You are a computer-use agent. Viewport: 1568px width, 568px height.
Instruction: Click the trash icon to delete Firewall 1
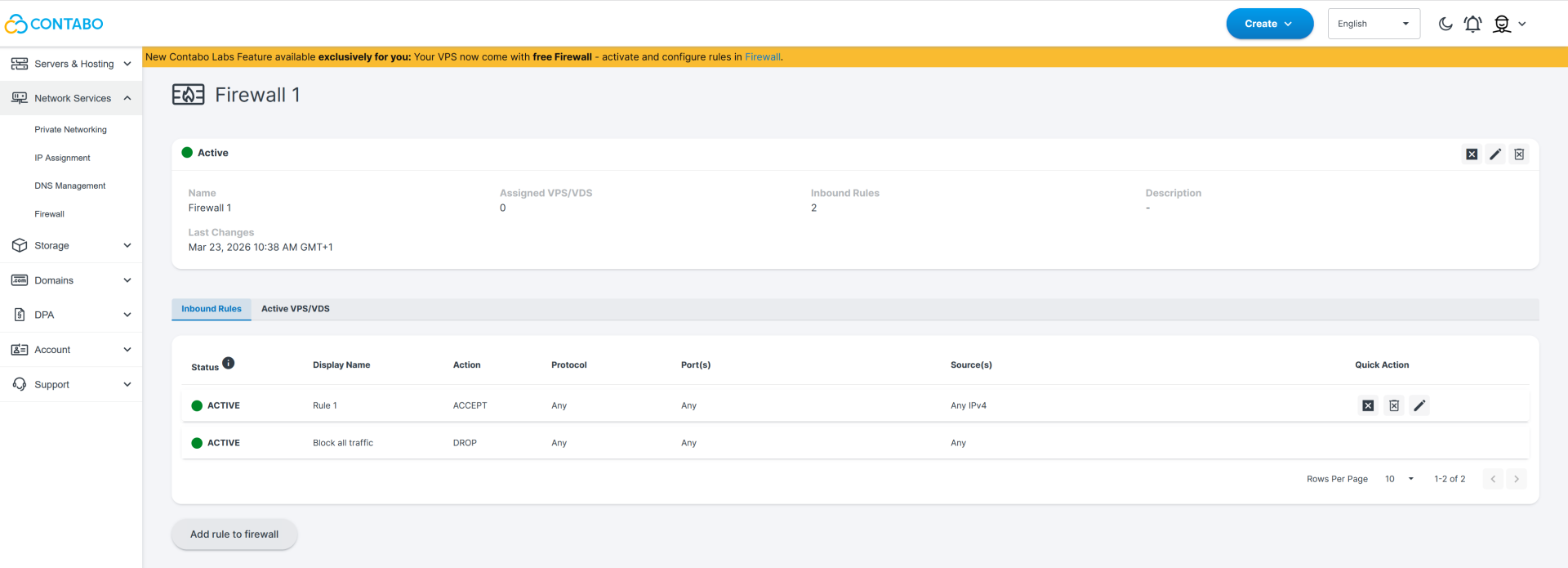tap(1519, 154)
